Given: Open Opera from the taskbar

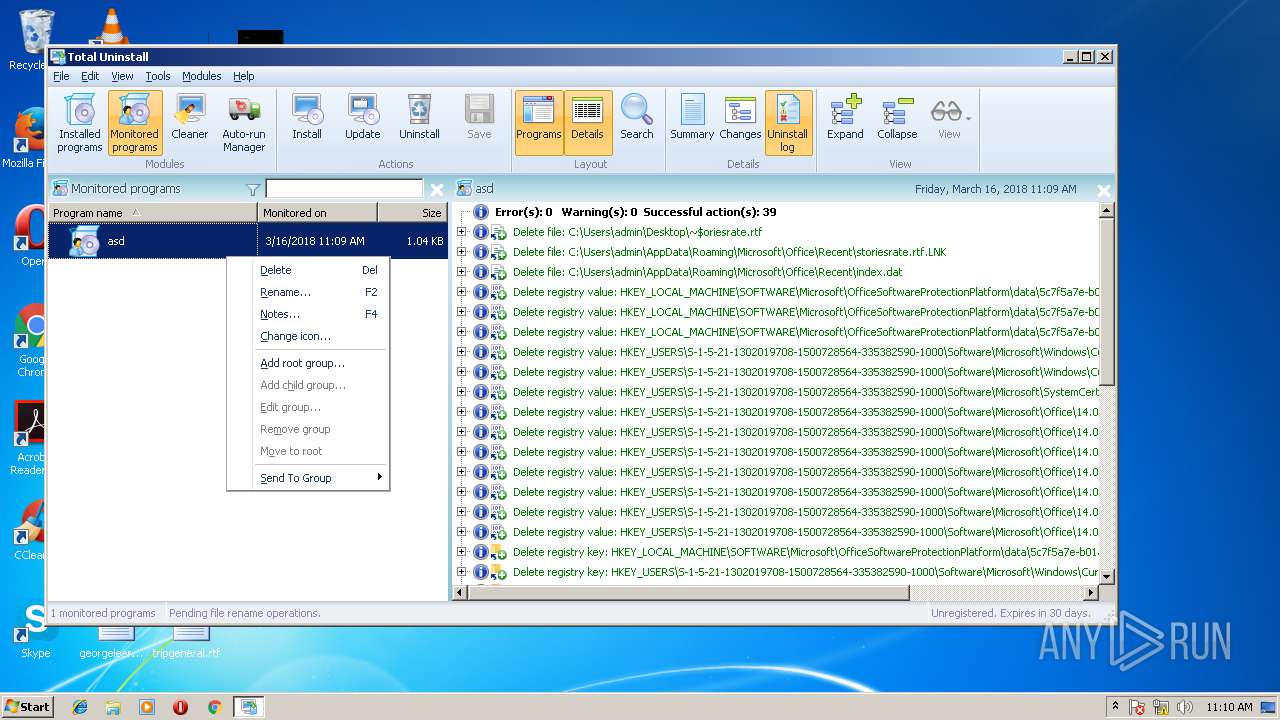Looking at the screenshot, I should [180, 707].
